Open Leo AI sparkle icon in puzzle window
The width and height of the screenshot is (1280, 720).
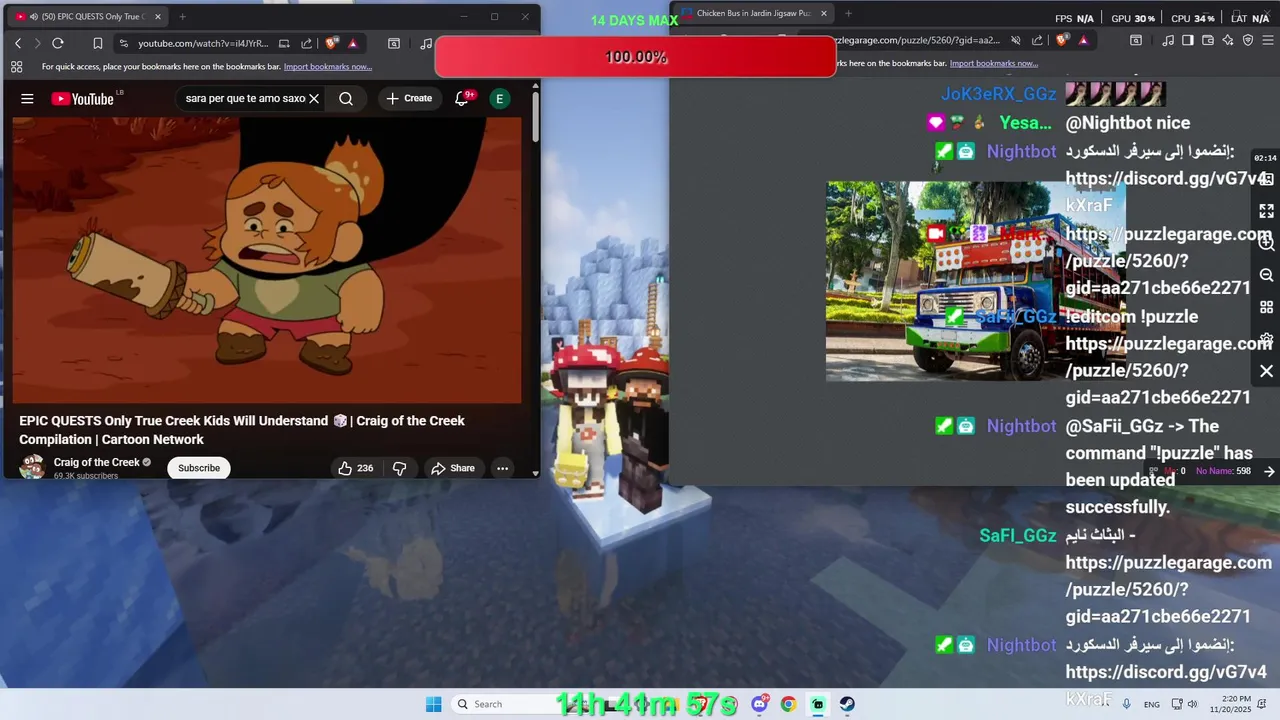tap(1228, 40)
